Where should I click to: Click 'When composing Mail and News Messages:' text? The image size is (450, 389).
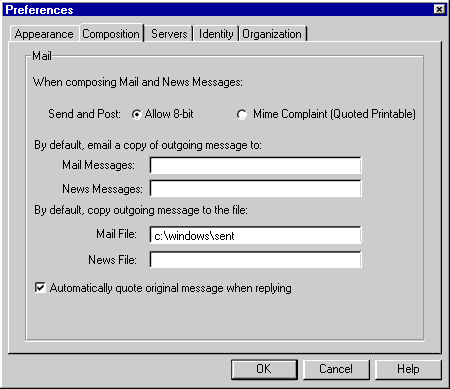138,82
